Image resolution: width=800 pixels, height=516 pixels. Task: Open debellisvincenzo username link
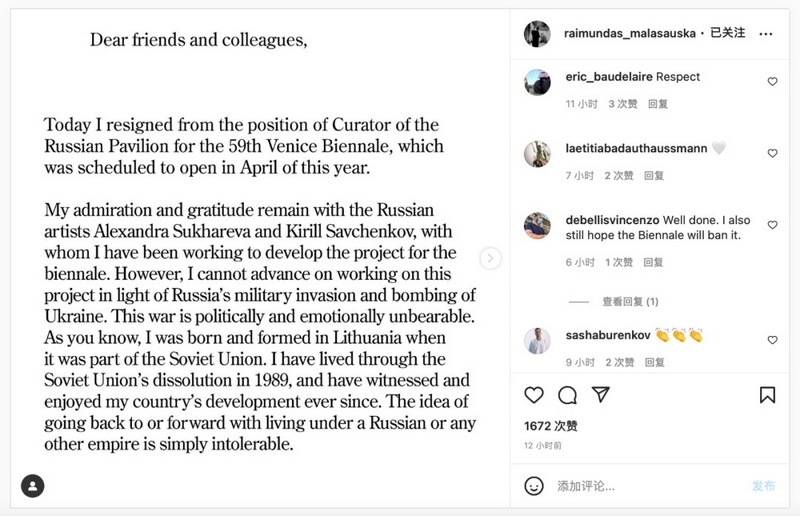(x=612, y=220)
